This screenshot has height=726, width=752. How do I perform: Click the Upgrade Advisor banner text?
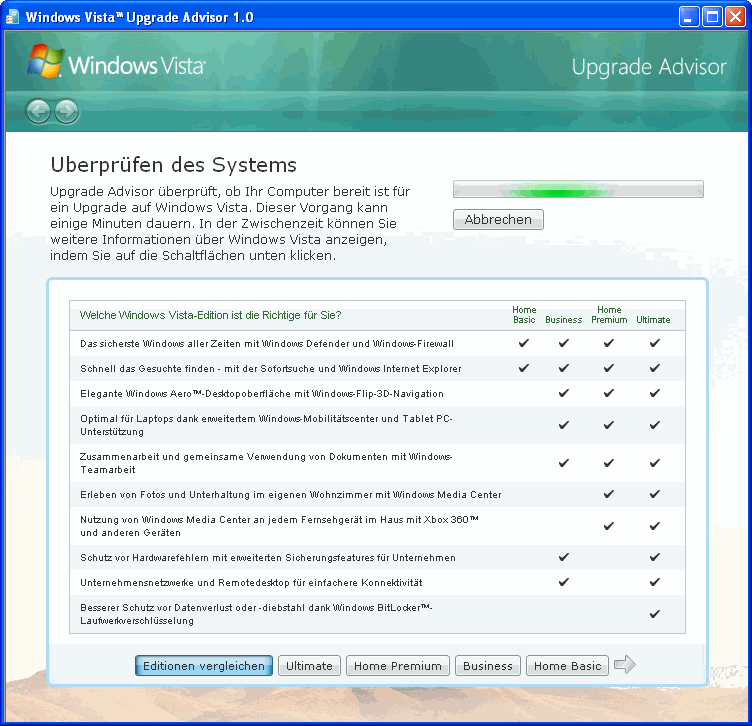(649, 67)
